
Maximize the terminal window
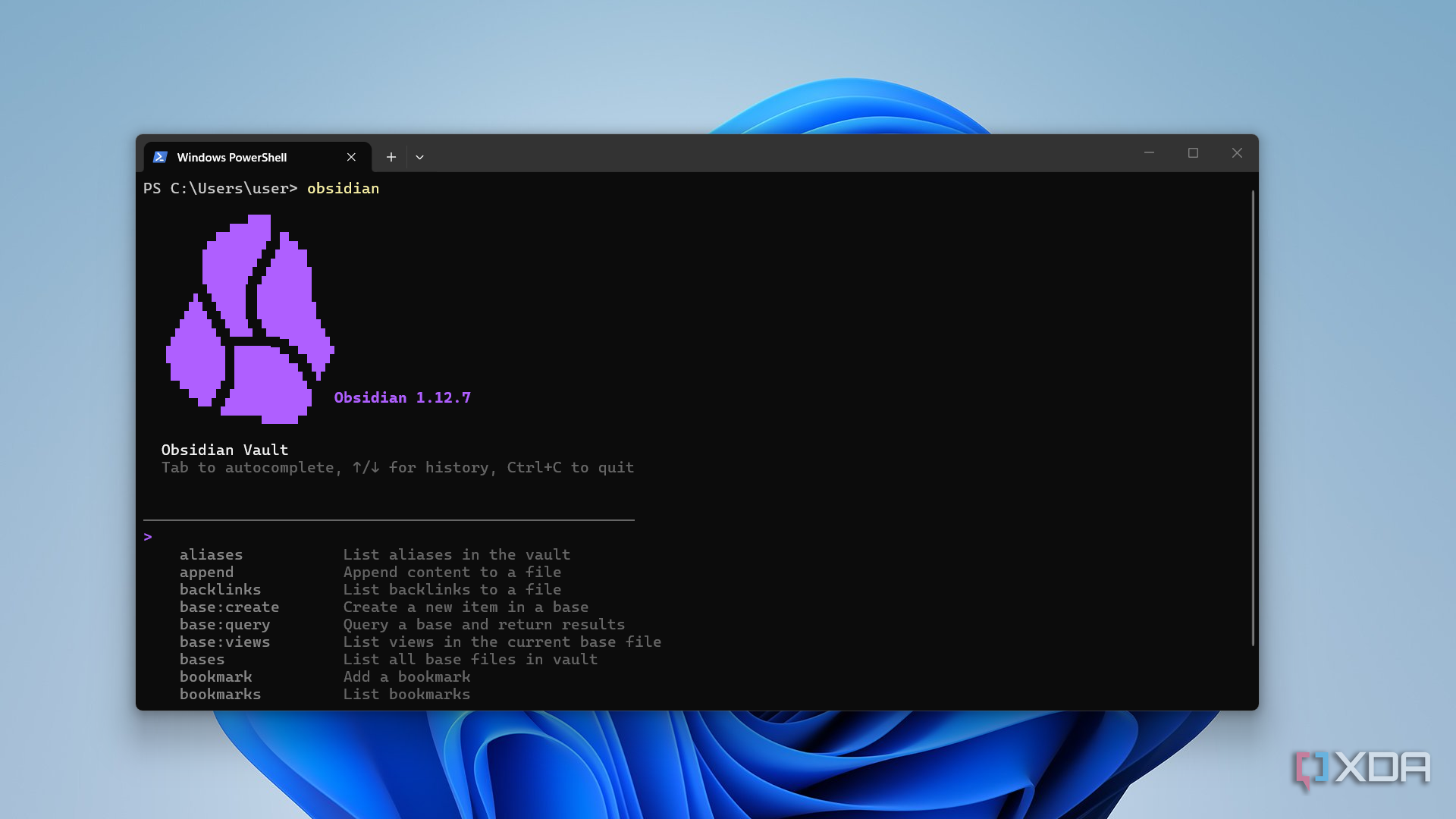(1193, 152)
